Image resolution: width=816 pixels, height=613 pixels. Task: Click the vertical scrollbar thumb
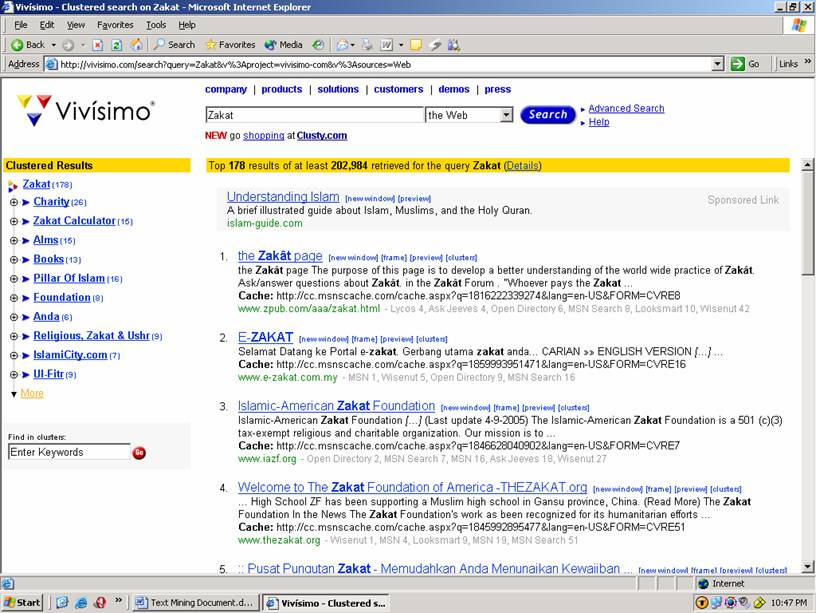(808, 224)
